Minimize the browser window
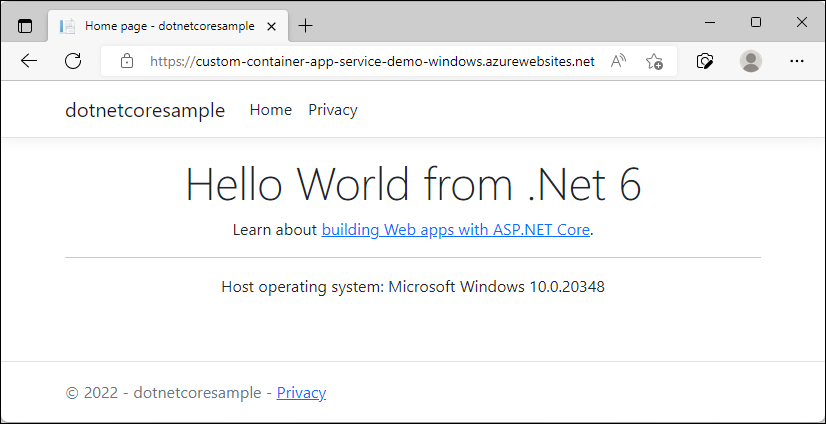The image size is (826, 424). [709, 22]
